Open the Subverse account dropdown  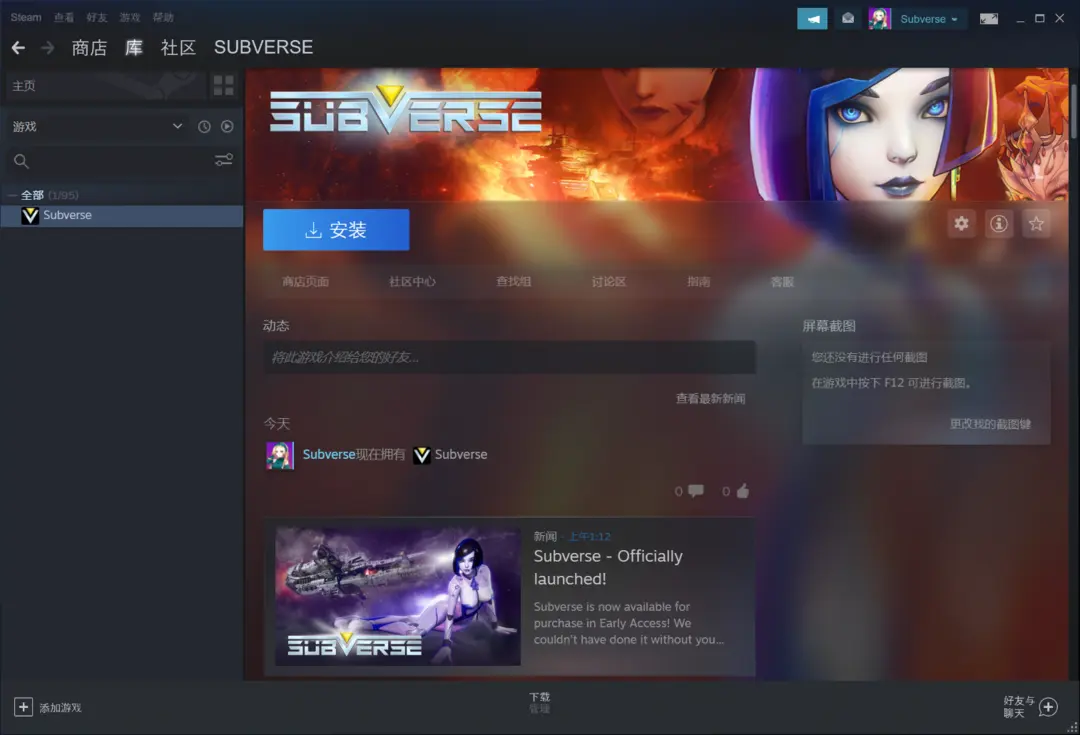click(x=928, y=19)
